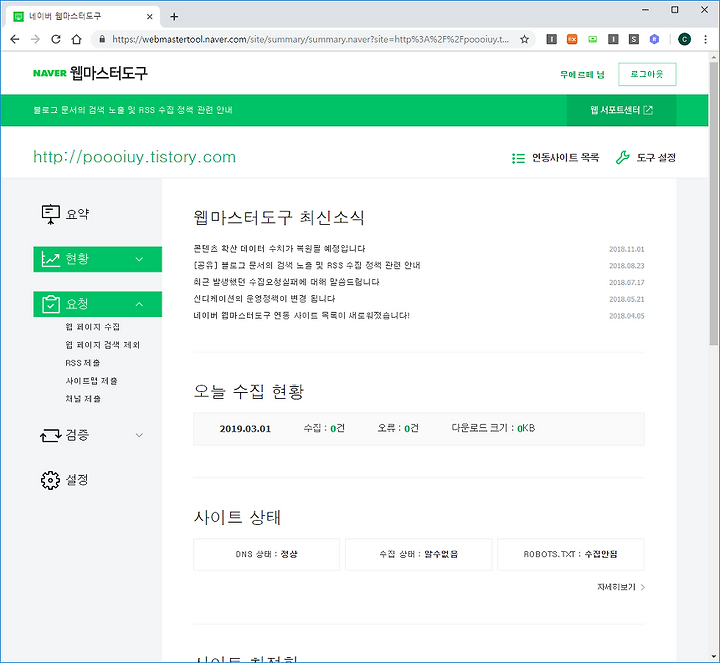The image size is (720, 663).
Task: Click the 로그아웃 button
Action: (x=647, y=74)
